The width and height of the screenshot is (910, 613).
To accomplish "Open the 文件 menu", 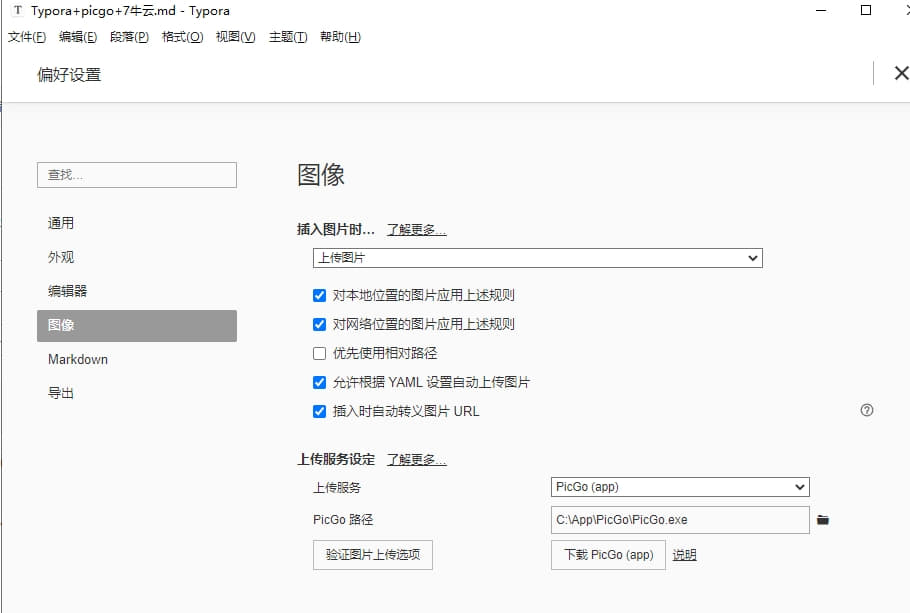I will (x=24, y=36).
